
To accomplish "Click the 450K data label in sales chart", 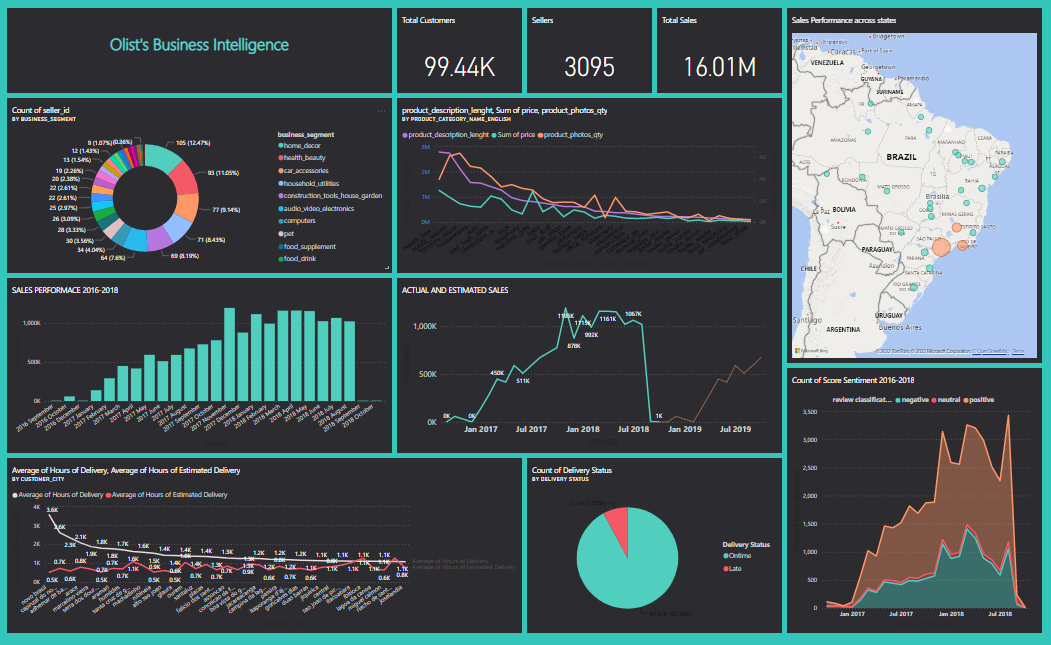I will pos(497,373).
